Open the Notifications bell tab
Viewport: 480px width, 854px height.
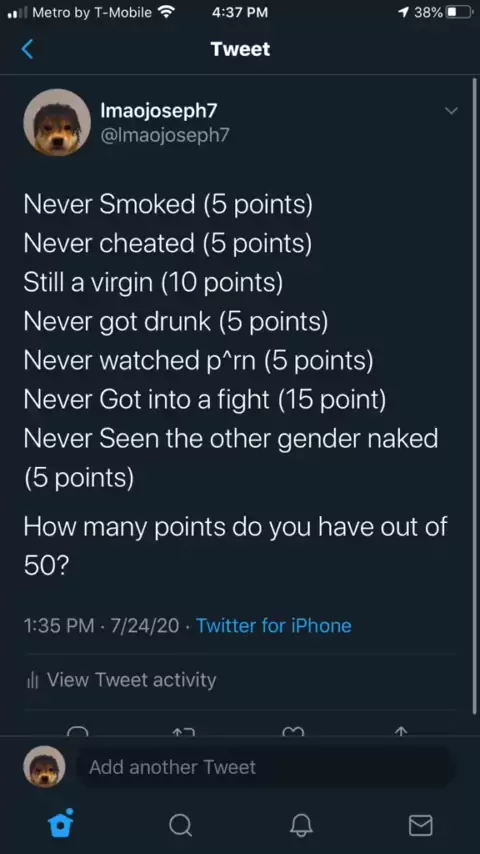[301, 825]
